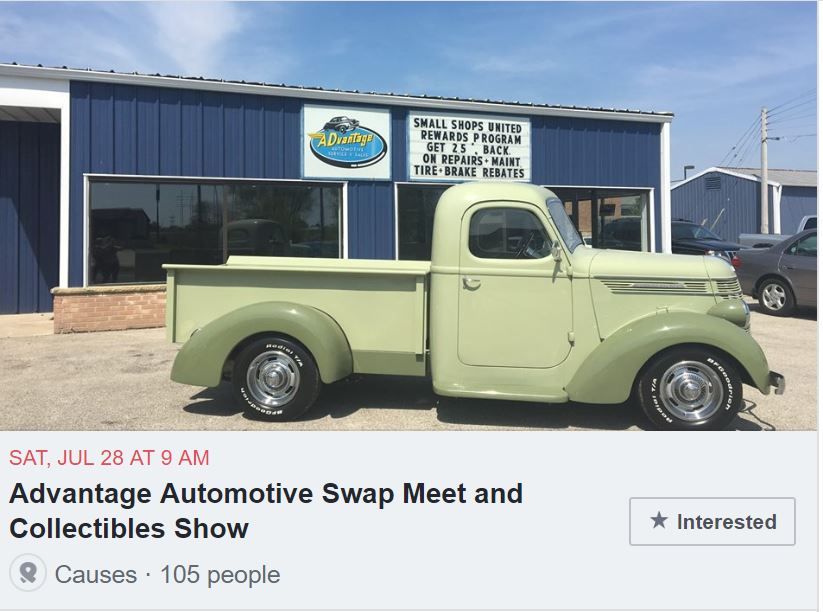Viewport: 823px width, 612px height.
Task: Click the truck's front wheel in photo
Action: (690, 390)
